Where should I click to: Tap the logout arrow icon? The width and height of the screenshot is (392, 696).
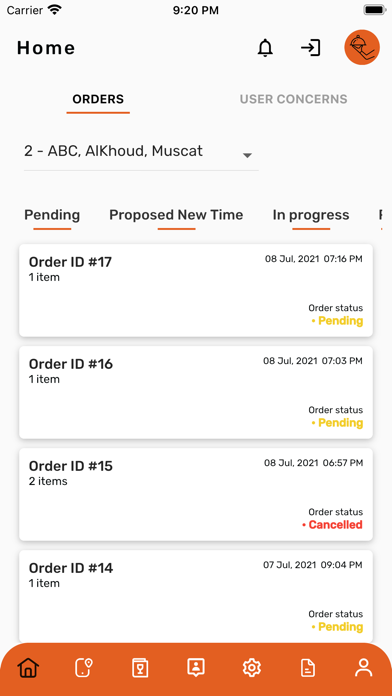(x=311, y=47)
